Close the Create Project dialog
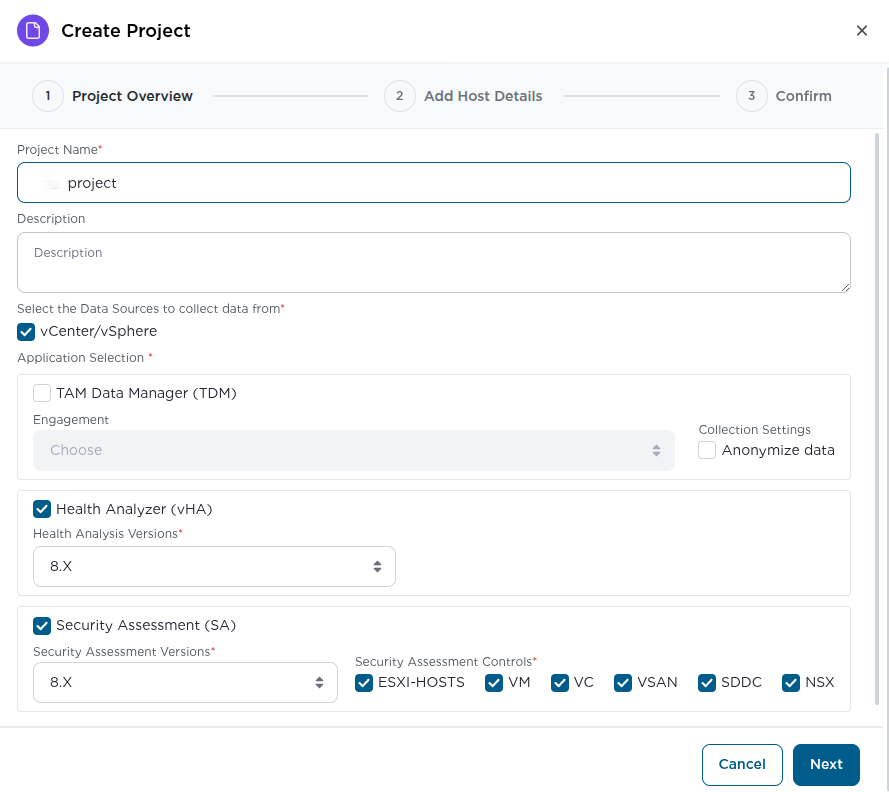Viewport: 889px width, 792px height. pos(862,30)
